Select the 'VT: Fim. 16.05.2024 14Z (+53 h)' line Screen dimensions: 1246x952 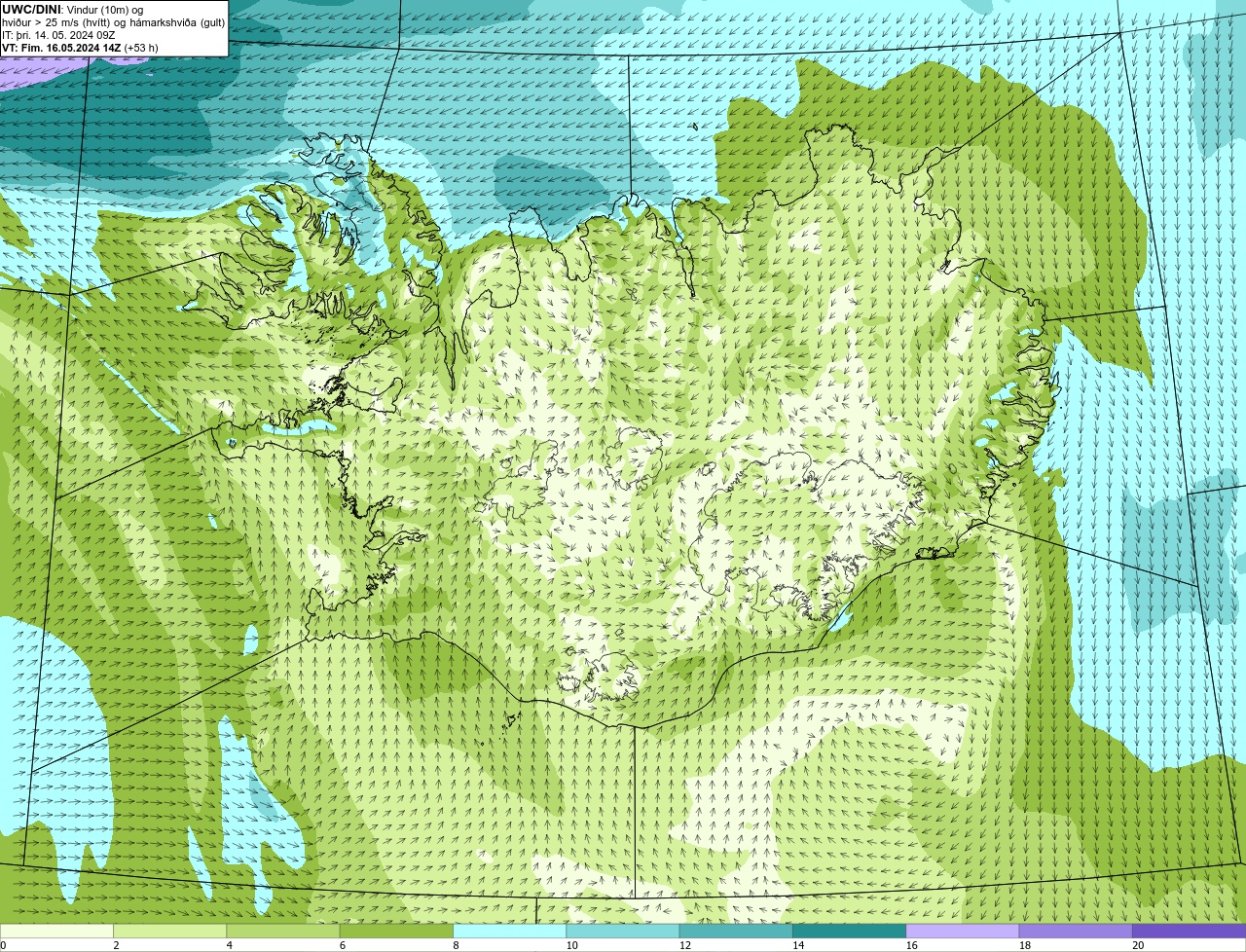80,47
